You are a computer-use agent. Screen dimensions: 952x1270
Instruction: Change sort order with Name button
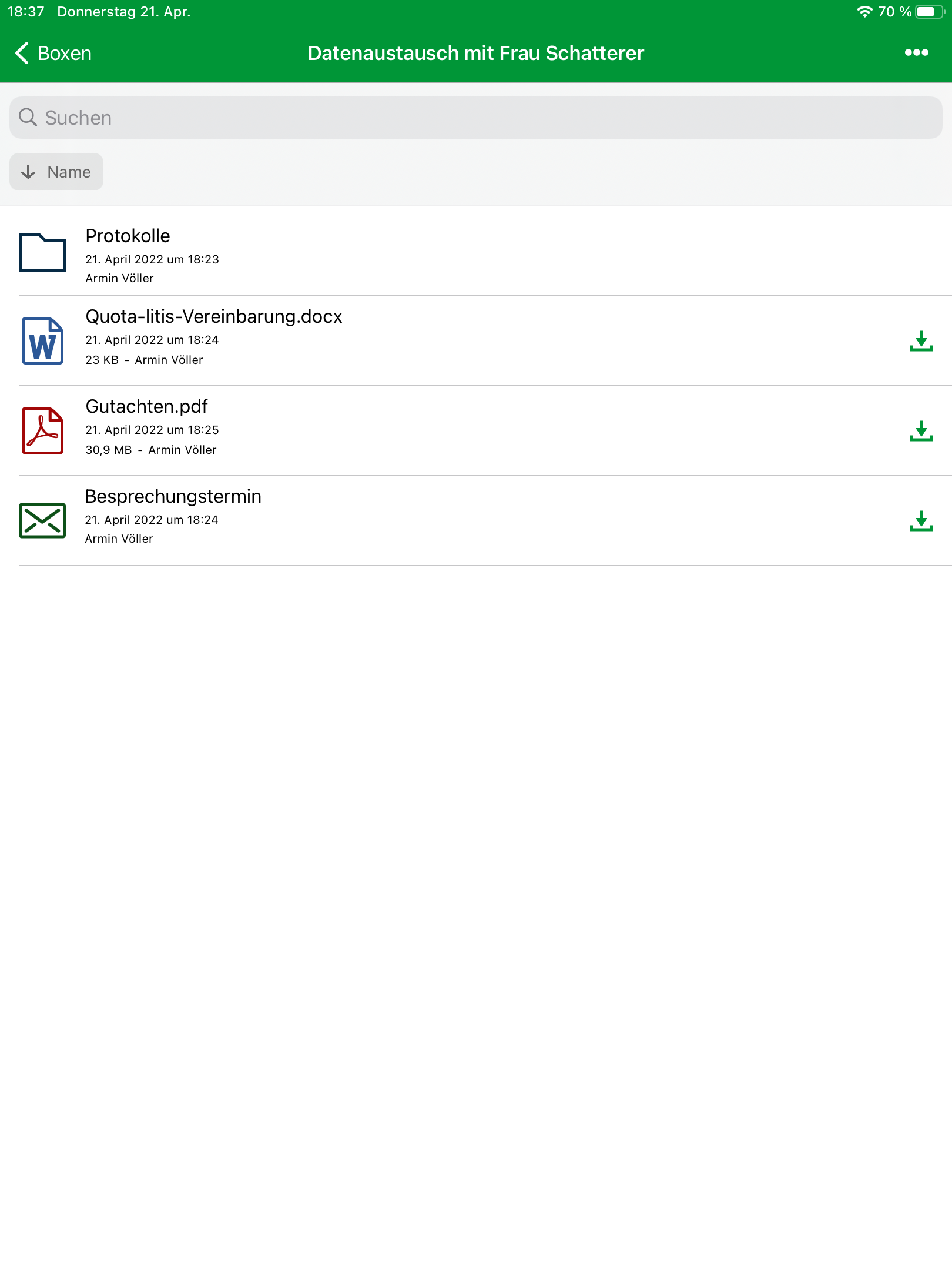56,172
